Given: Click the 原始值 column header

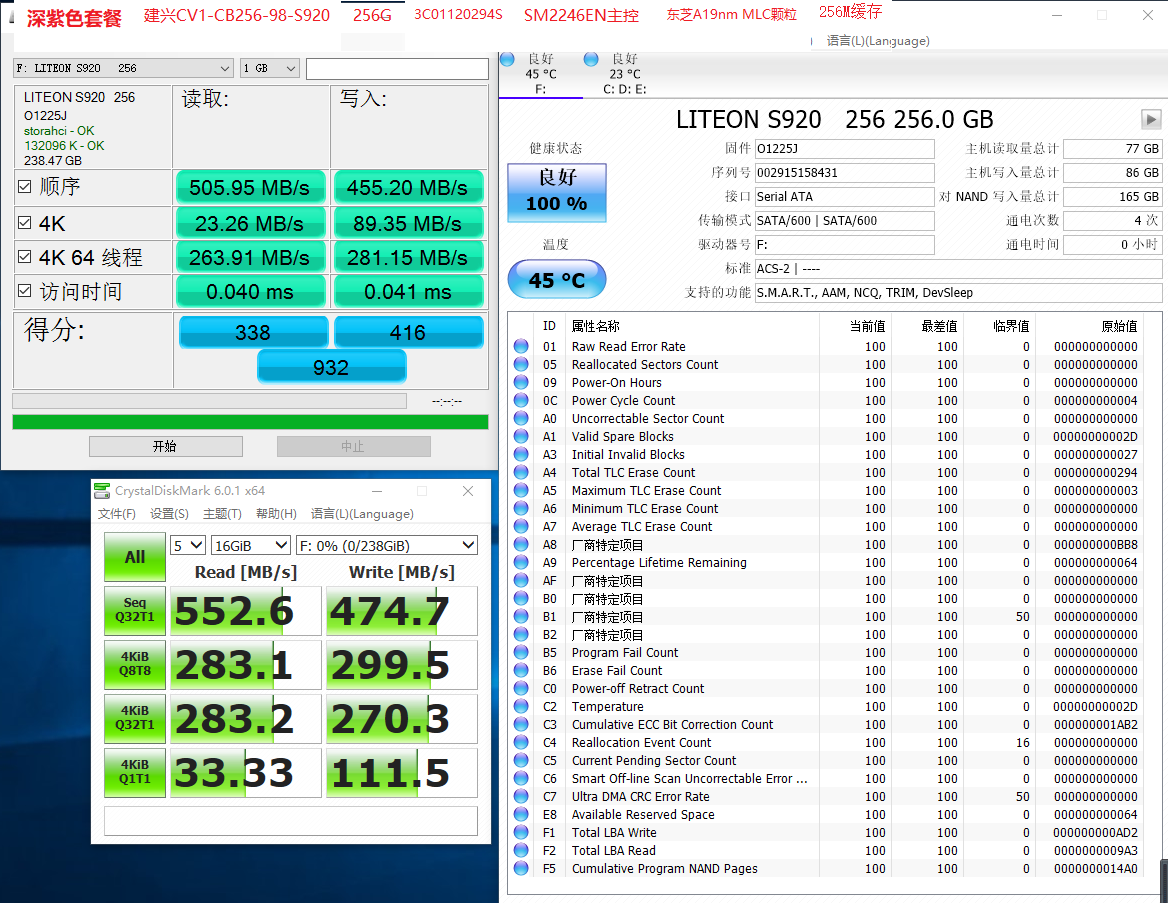Looking at the screenshot, I should point(1119,326).
